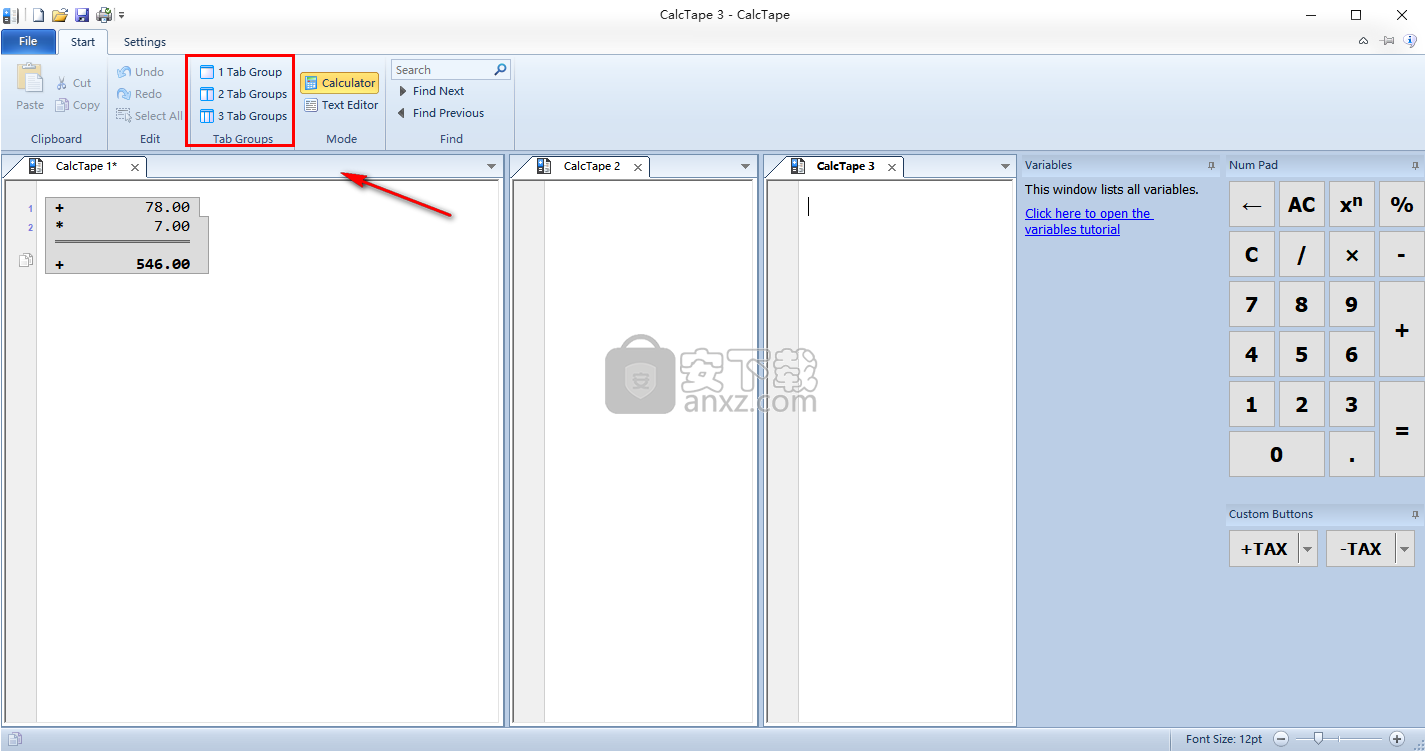Increase font size with plus button
Image resolution: width=1426 pixels, height=752 pixels.
[x=1397, y=739]
